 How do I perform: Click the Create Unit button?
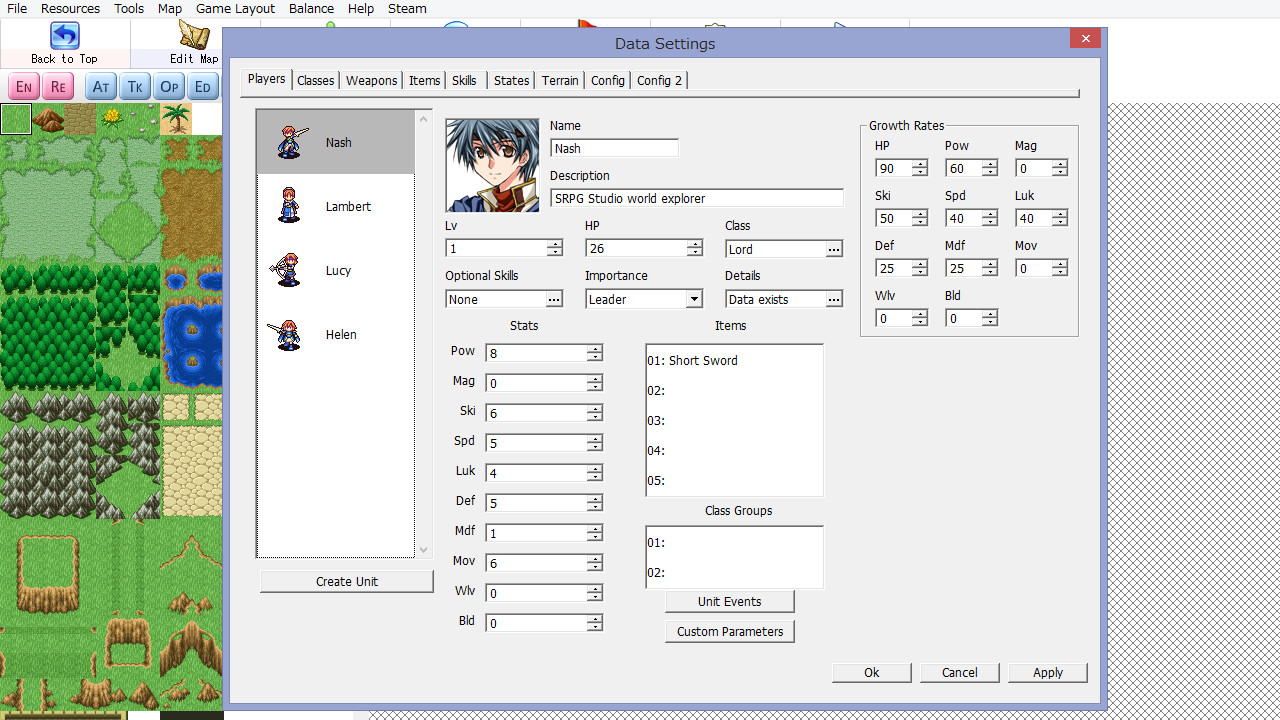pos(346,581)
